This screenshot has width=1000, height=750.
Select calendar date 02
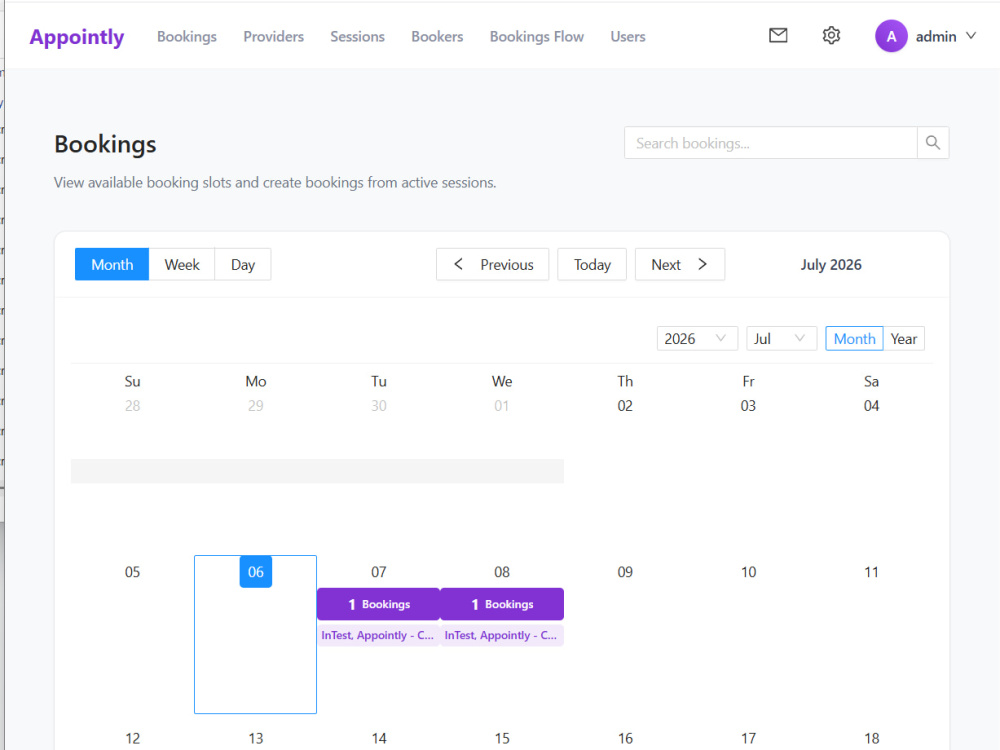[625, 406]
